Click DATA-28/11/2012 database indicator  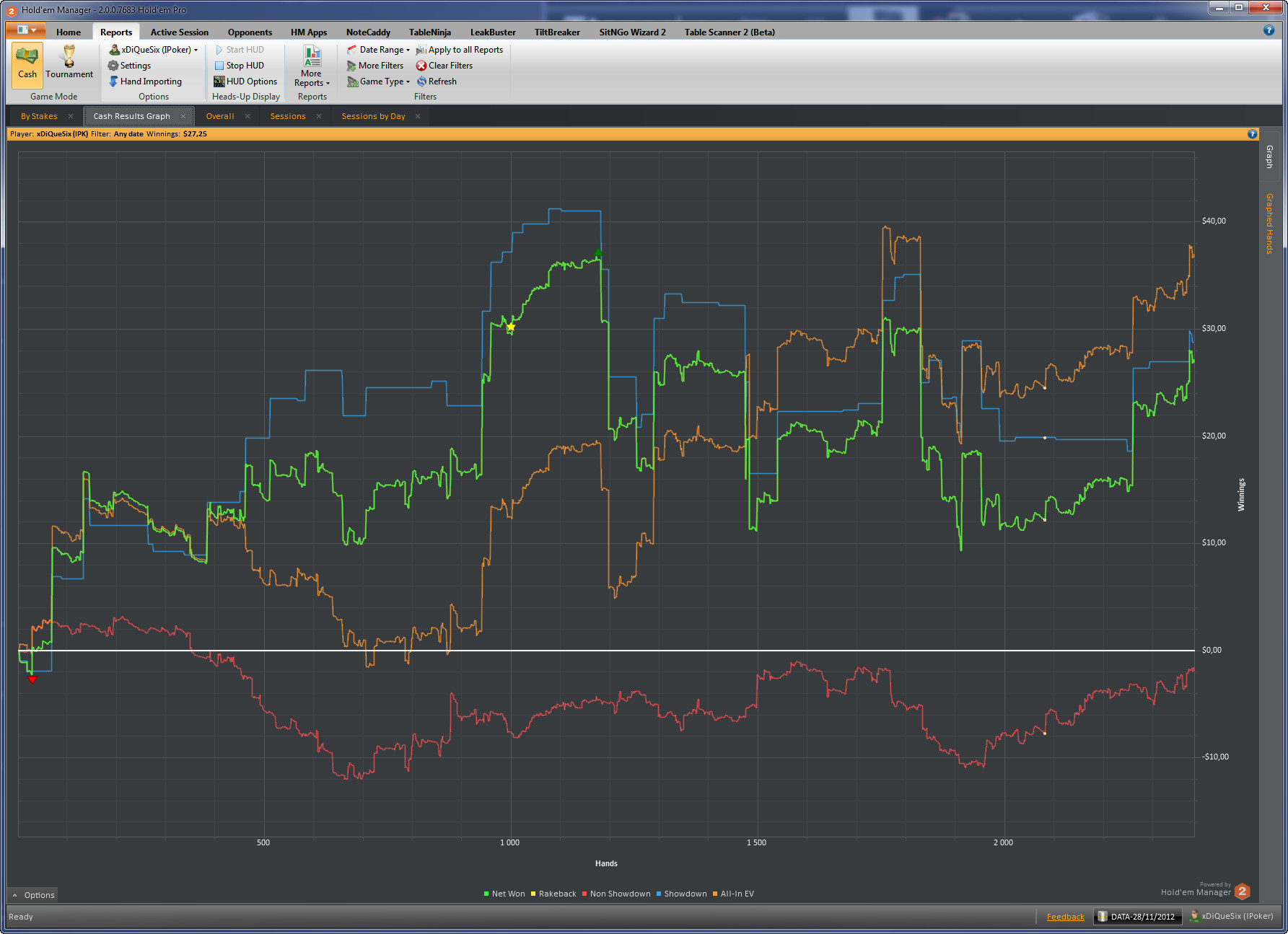1137,917
